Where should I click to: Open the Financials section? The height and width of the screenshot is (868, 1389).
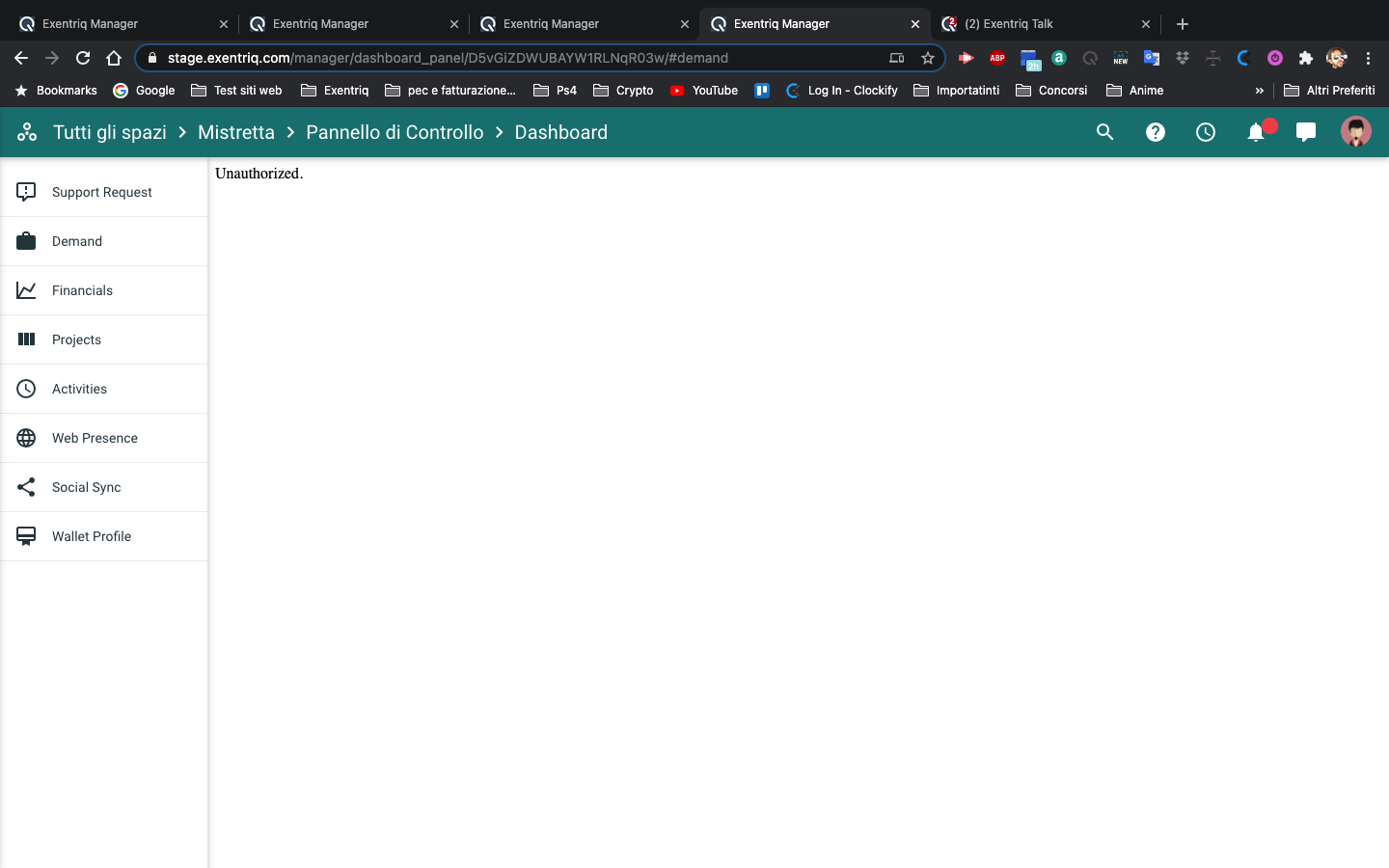coord(82,290)
